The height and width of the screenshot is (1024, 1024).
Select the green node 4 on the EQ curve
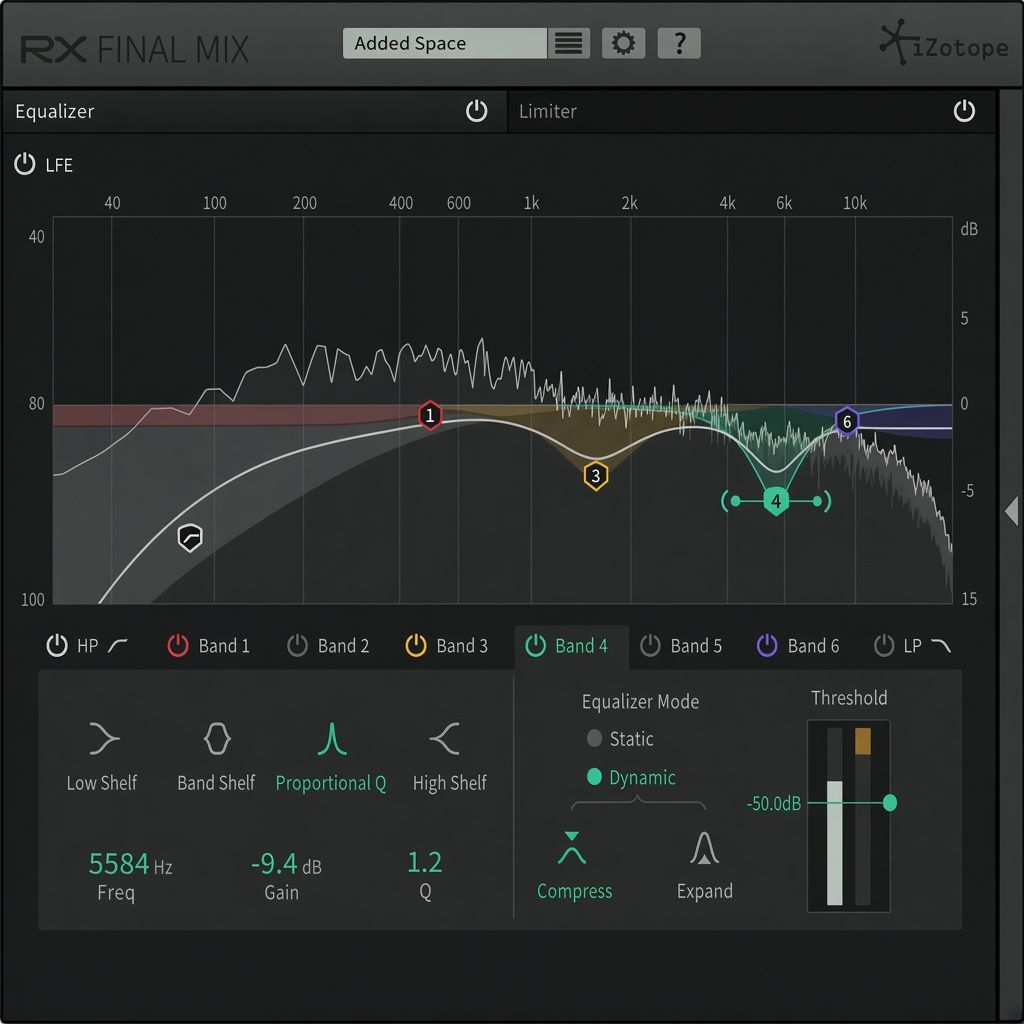click(x=776, y=502)
